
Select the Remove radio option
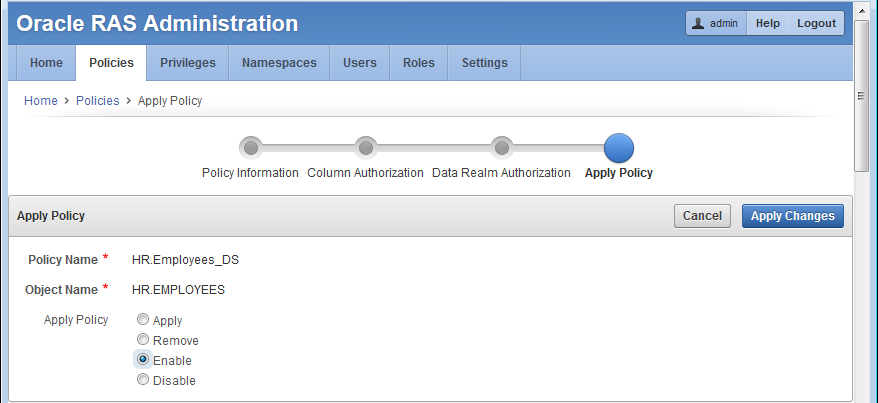tap(143, 340)
